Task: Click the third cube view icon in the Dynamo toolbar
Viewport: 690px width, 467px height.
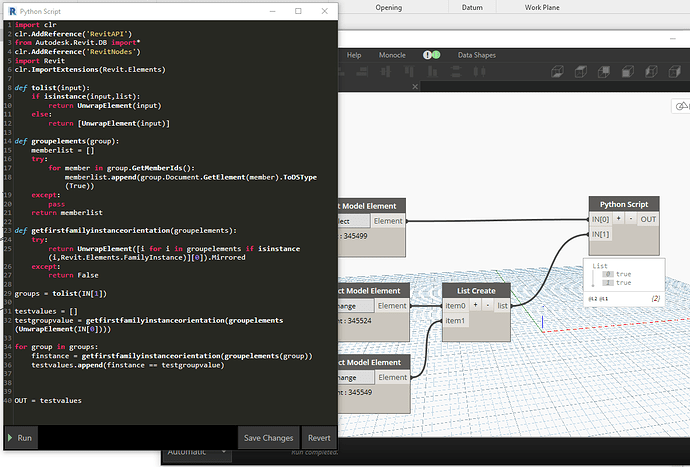Action: (604, 71)
